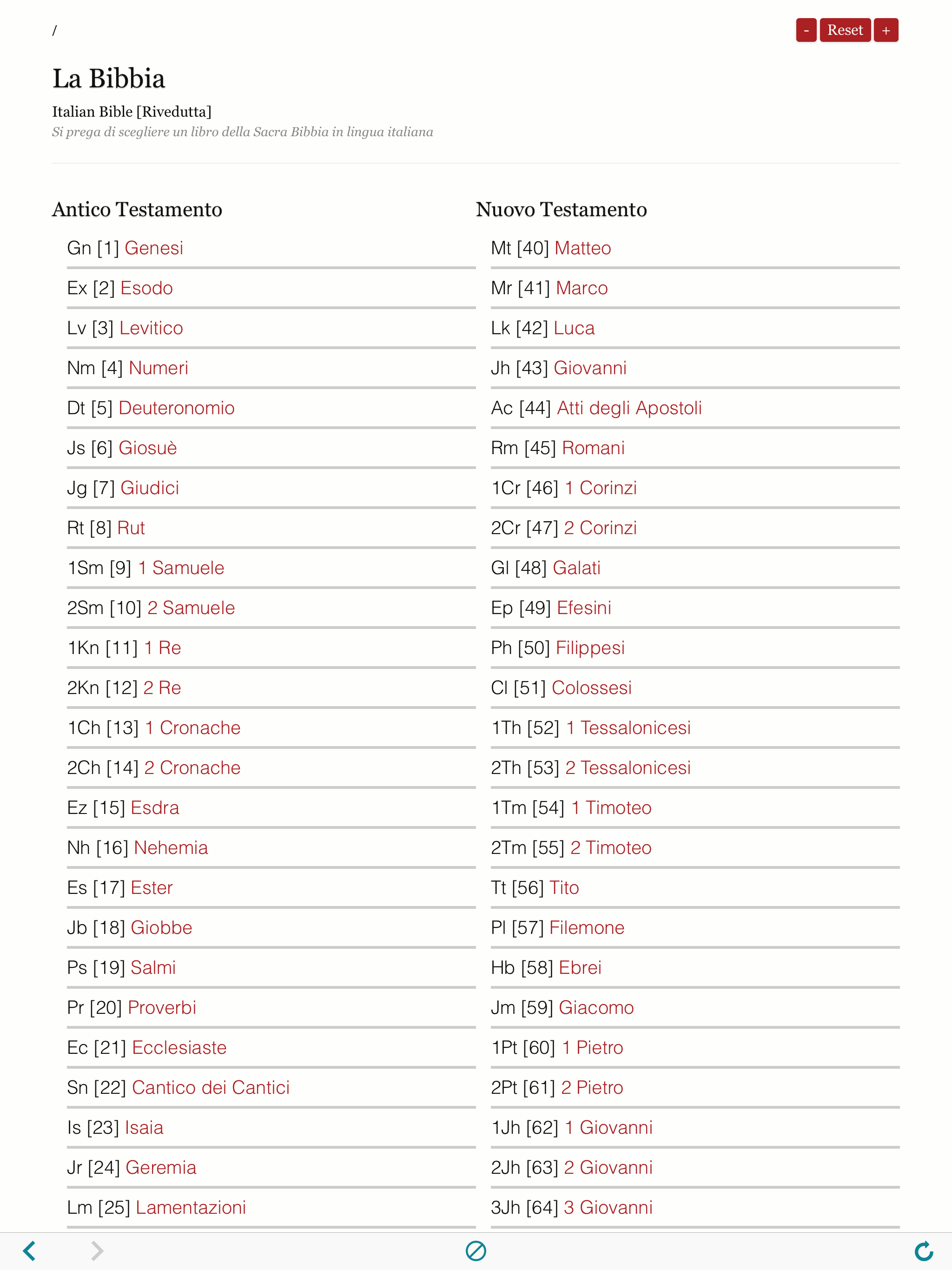
Task: Click the slash breadcrumb at top left
Action: click(54, 30)
